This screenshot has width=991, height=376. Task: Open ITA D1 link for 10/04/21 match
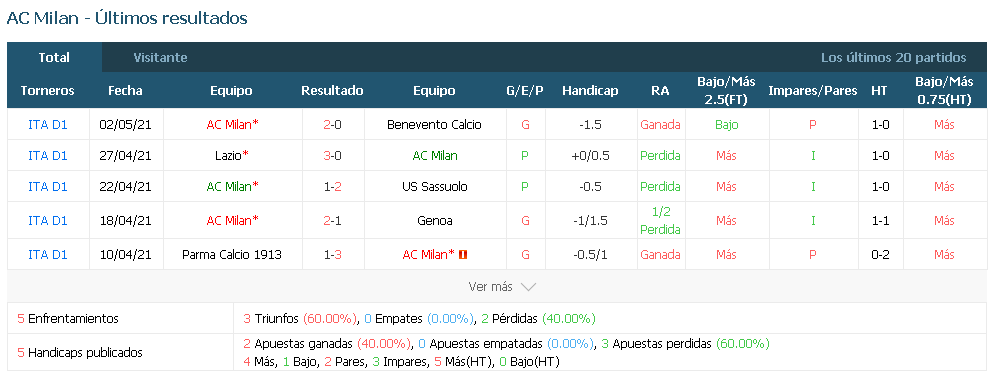point(48,255)
